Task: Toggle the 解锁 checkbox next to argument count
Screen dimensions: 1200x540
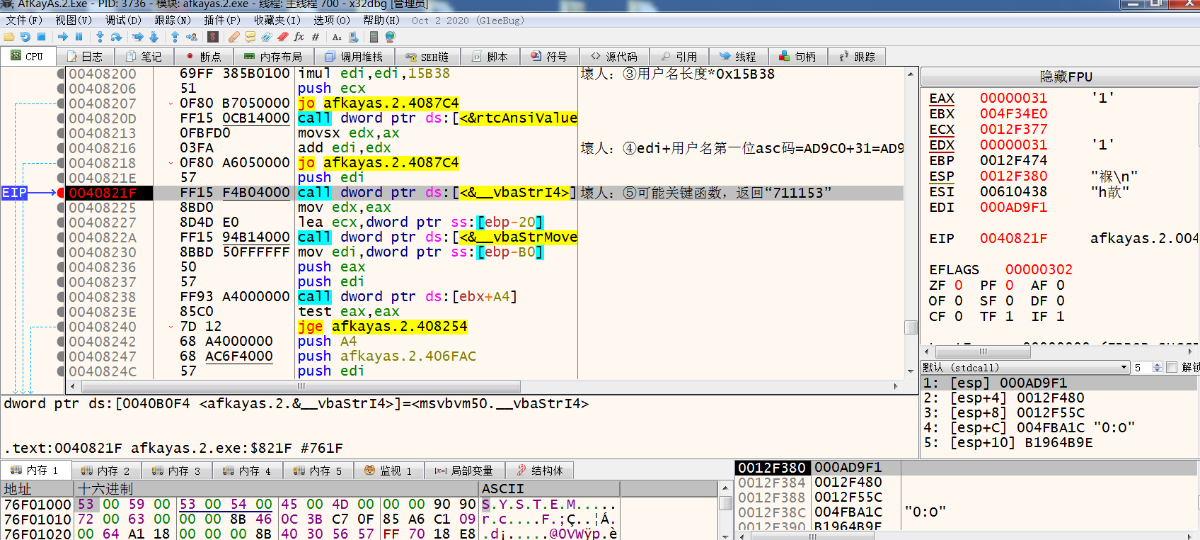Action: [x=1173, y=367]
